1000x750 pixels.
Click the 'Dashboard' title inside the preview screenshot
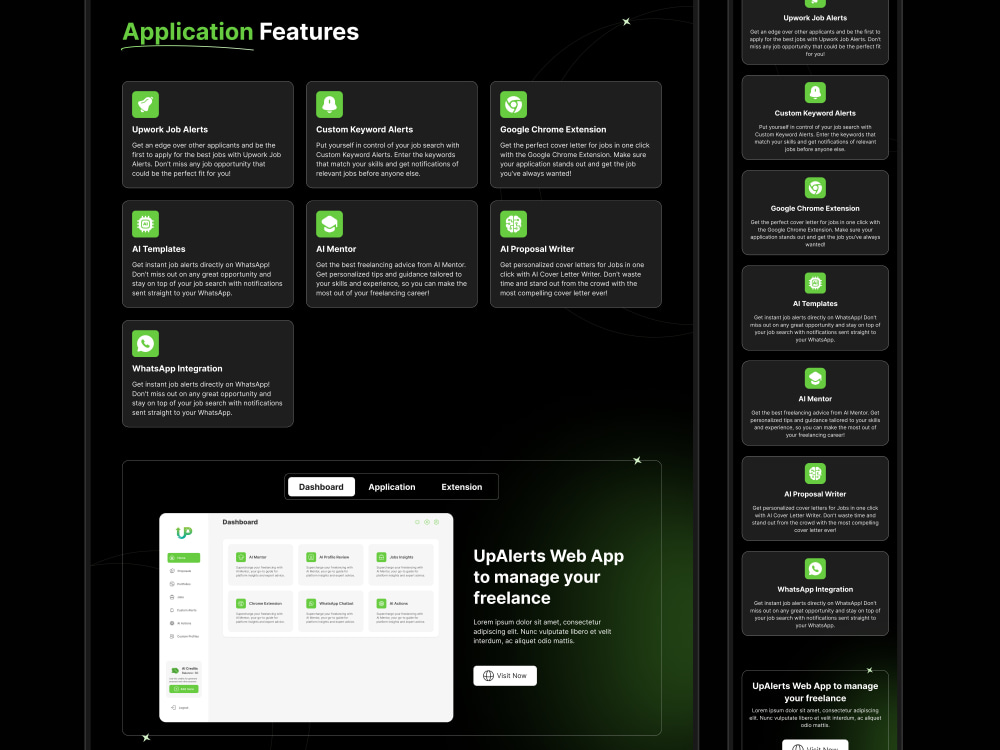[240, 522]
